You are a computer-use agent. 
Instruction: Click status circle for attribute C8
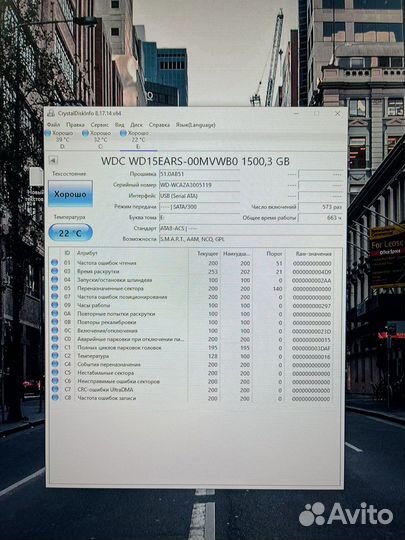[54, 397]
